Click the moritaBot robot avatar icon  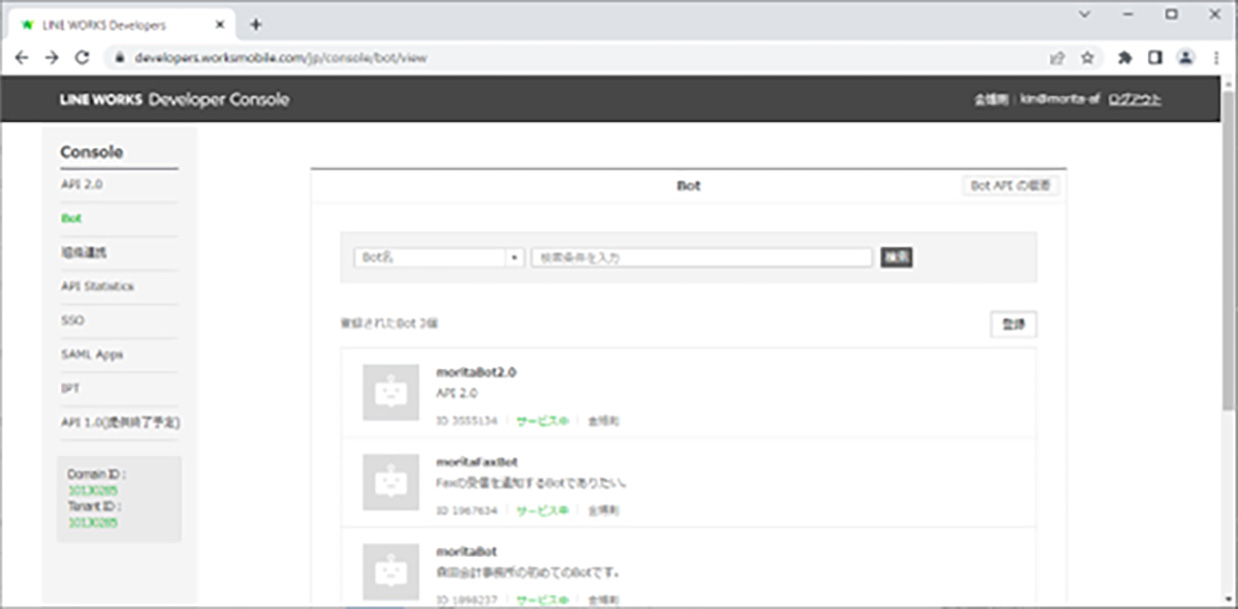[x=390, y=571]
